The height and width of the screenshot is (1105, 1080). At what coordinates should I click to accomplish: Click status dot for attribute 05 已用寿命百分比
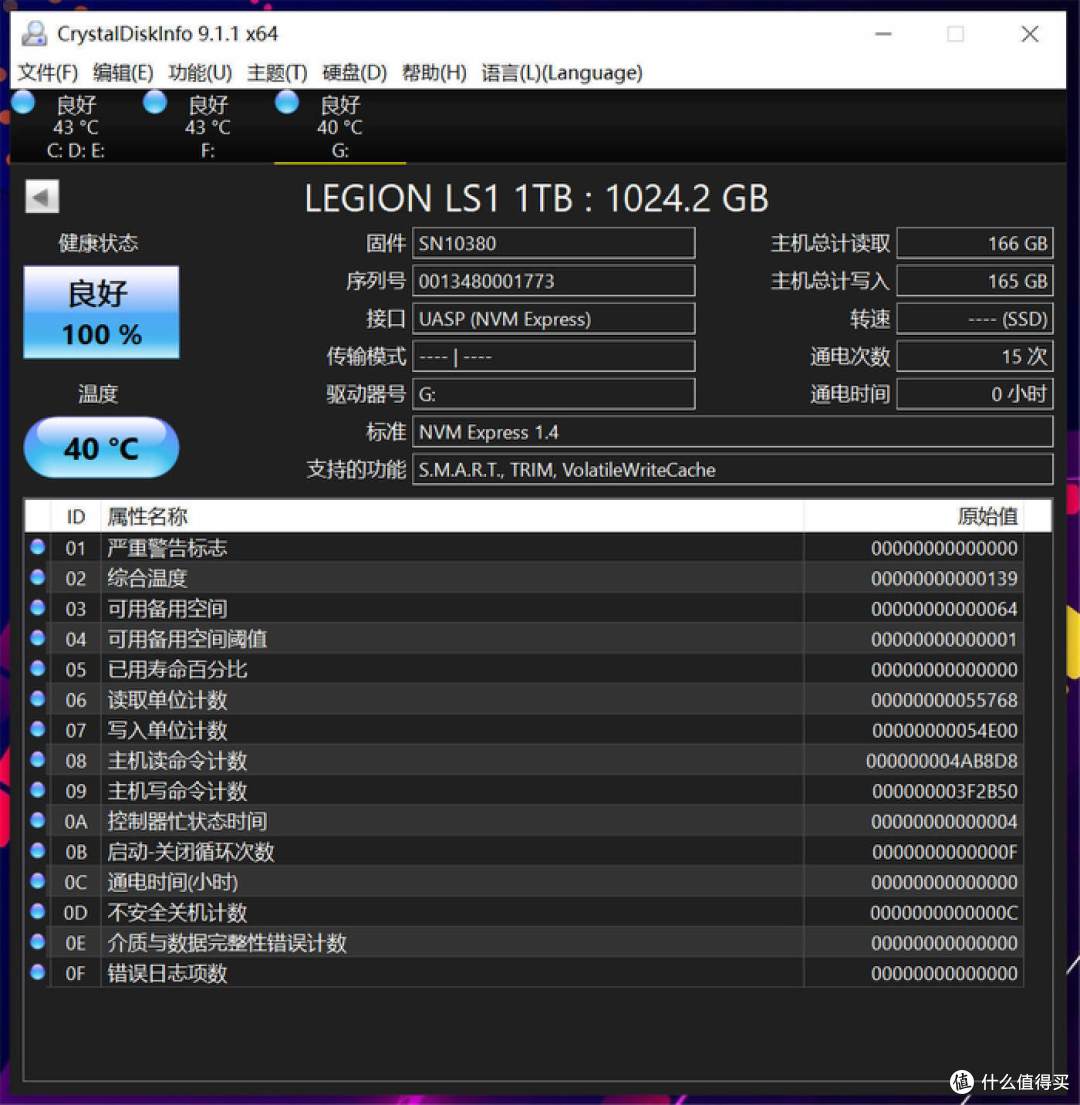click(x=38, y=668)
